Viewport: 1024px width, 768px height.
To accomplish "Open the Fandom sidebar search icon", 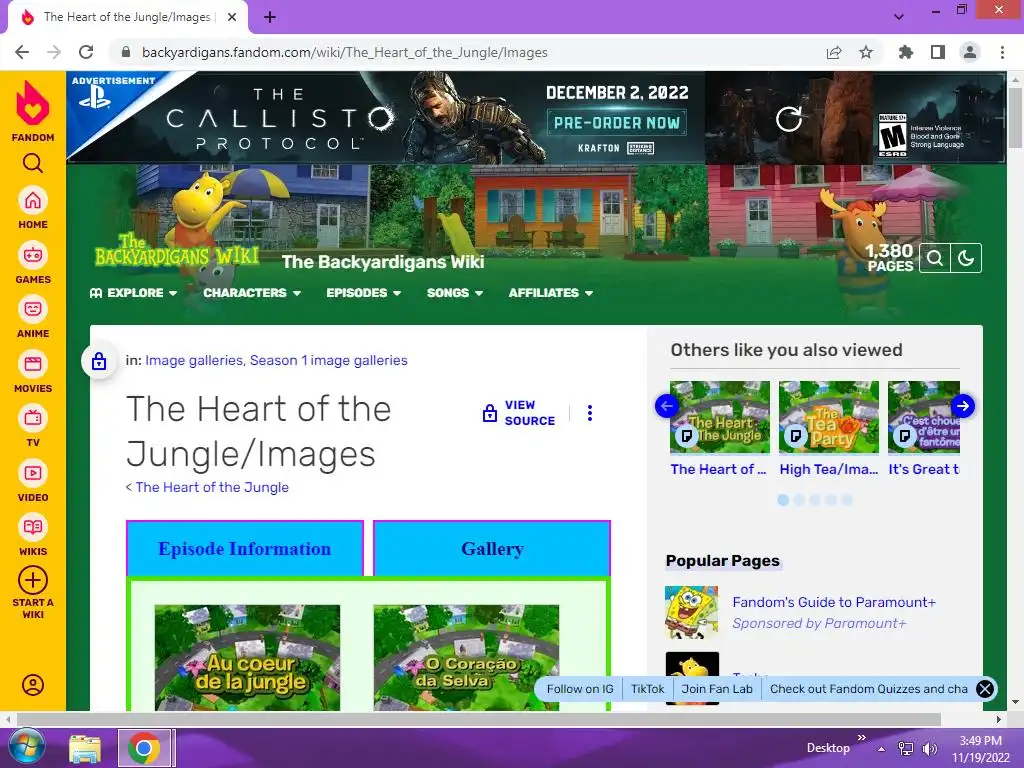I will click(33, 163).
